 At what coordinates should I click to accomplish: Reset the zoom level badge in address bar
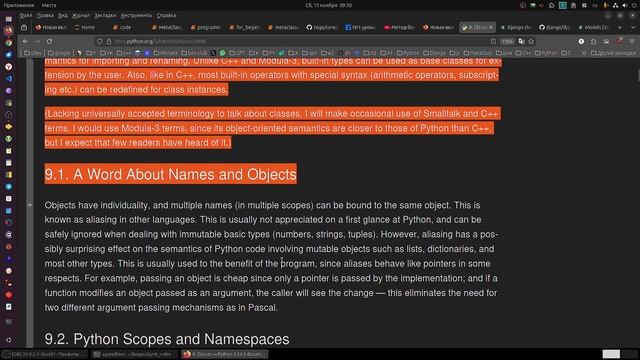(x=507, y=41)
